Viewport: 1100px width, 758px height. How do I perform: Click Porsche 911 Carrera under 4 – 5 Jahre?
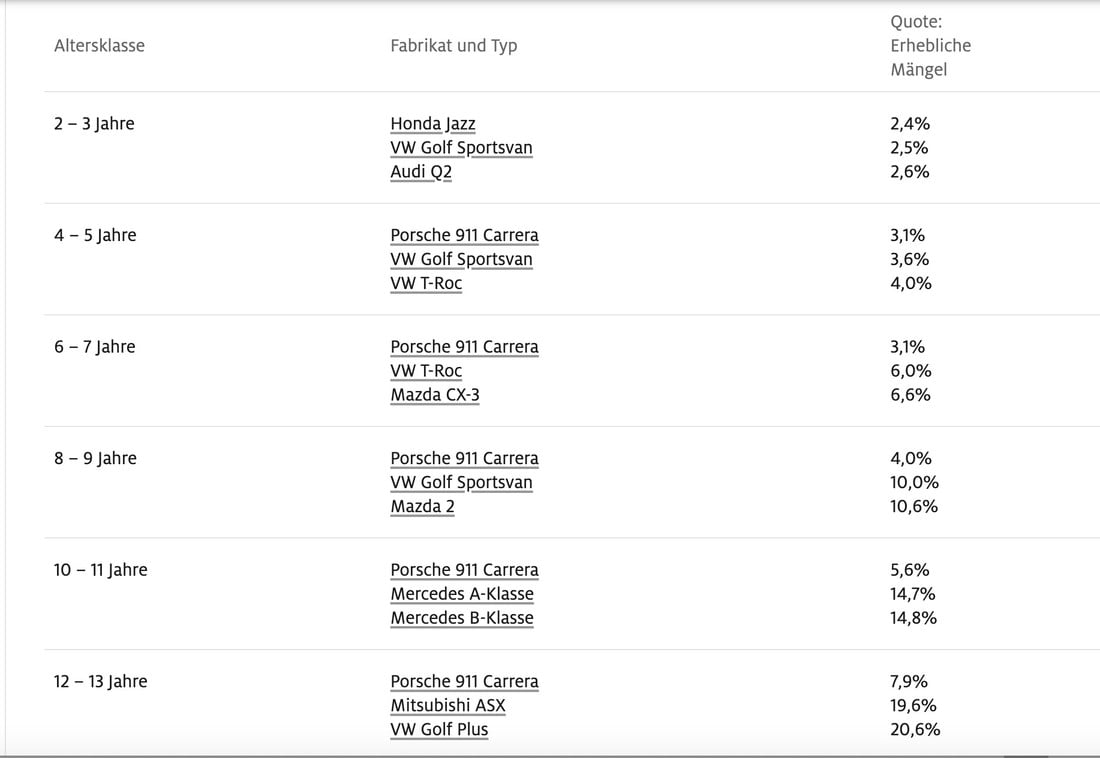coord(464,236)
